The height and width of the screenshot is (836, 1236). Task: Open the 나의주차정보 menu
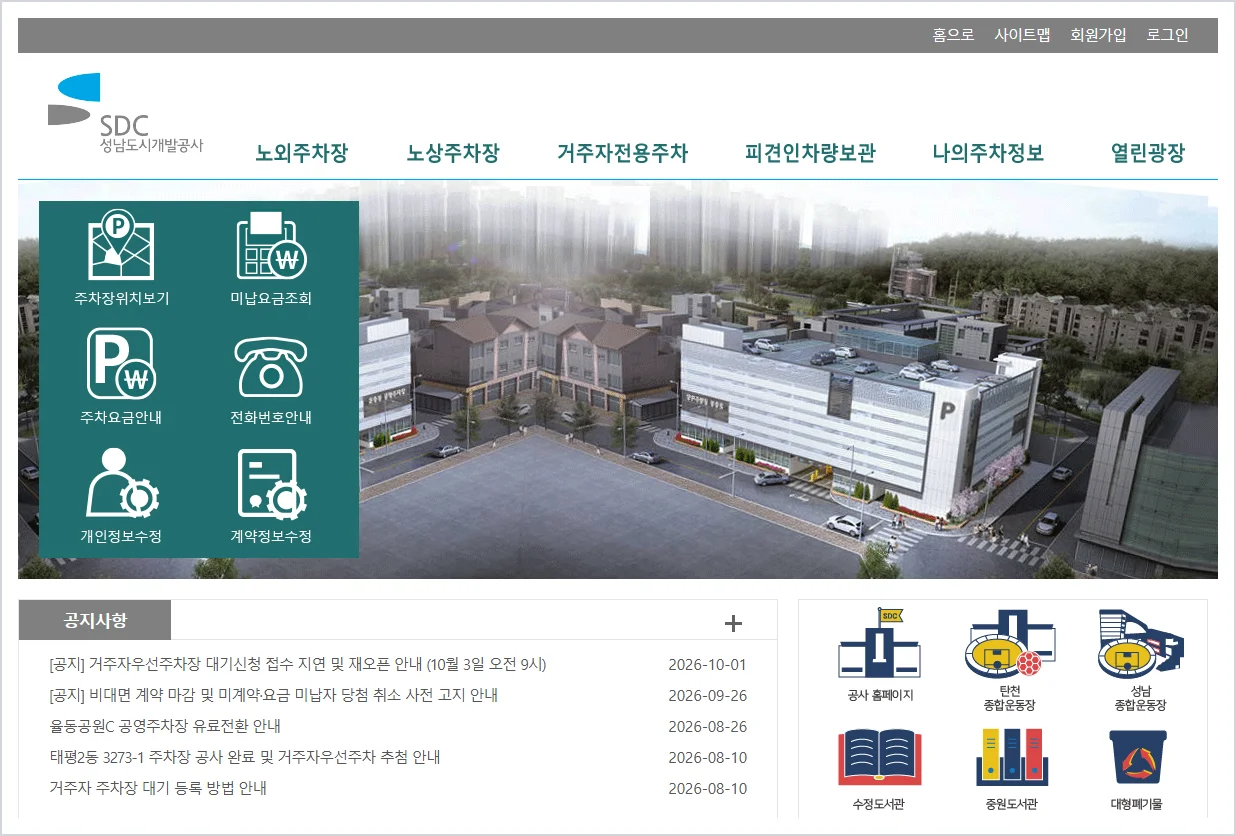coord(988,153)
